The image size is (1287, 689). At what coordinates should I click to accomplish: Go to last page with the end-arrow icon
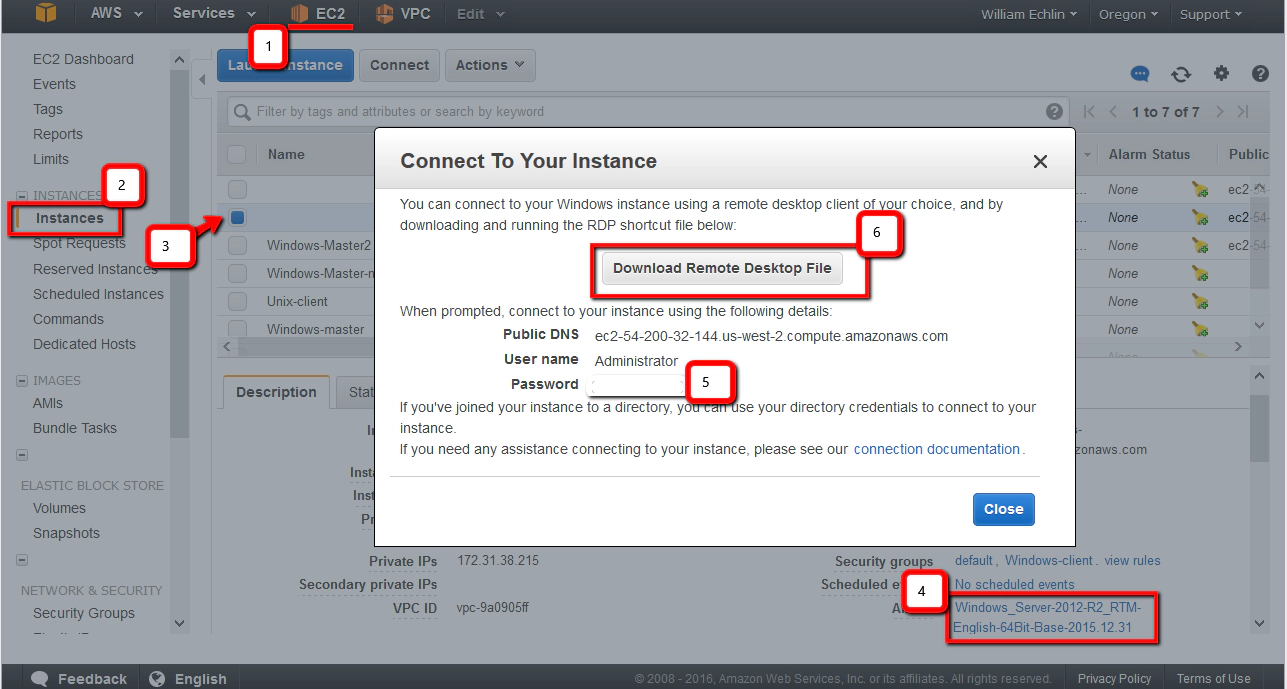tap(1245, 111)
